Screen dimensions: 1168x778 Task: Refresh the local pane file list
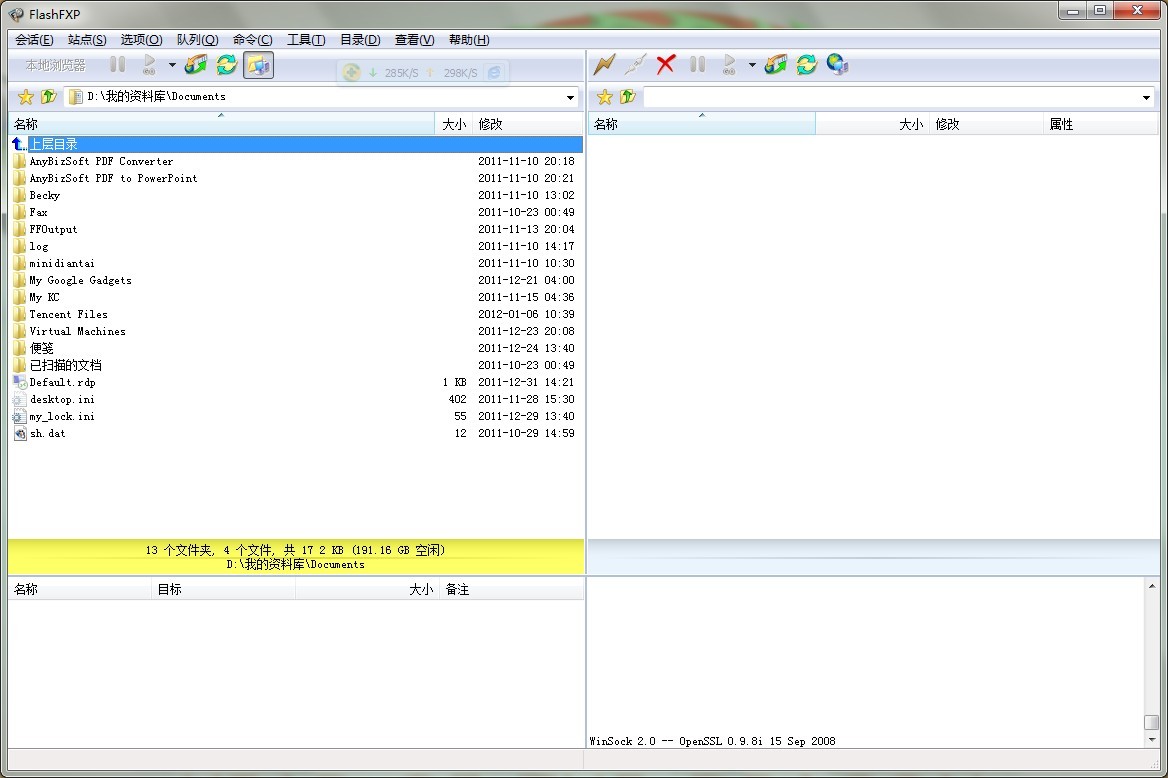tap(227, 65)
